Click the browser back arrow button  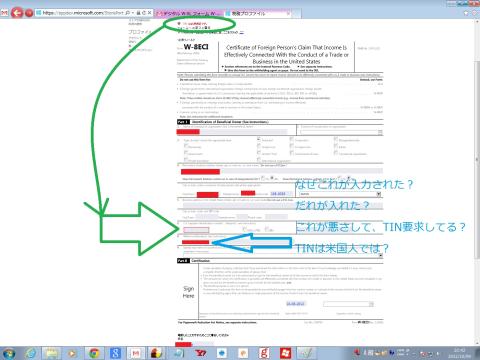[17, 13]
